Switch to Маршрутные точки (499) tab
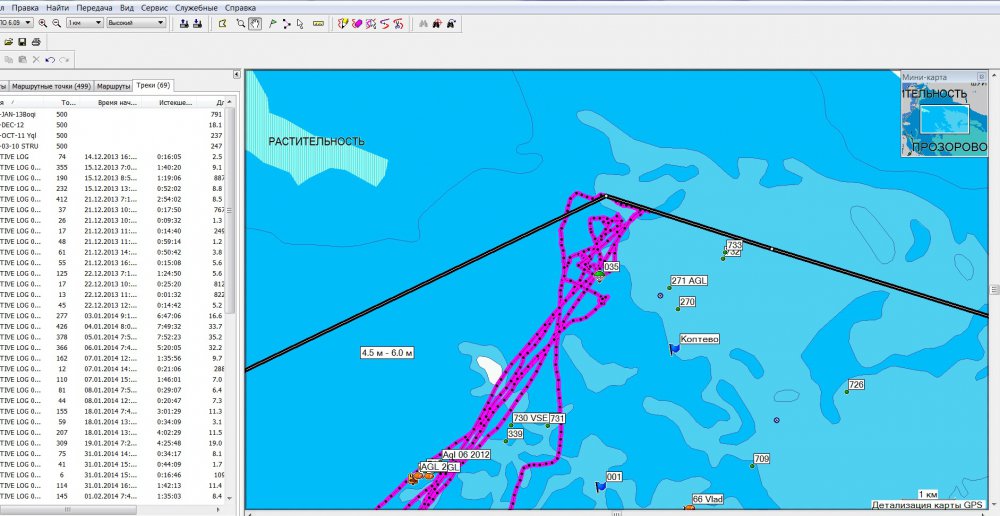 51,86
